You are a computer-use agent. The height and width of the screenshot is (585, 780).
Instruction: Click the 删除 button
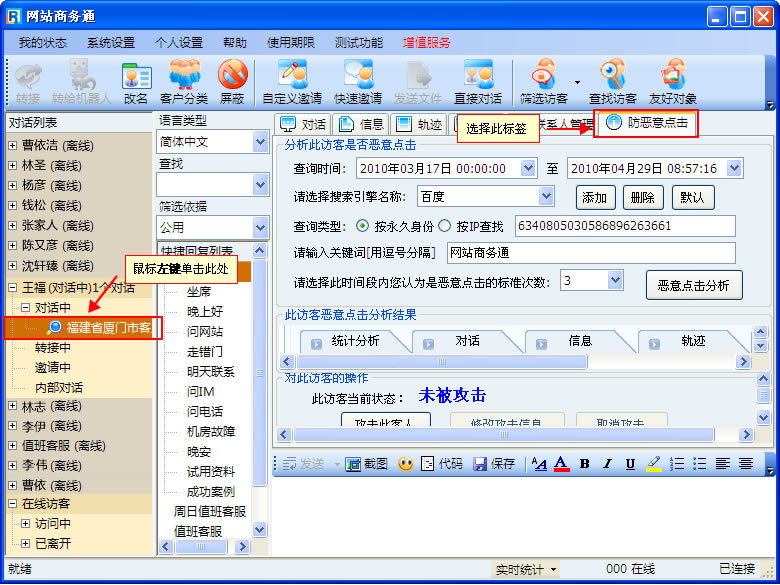[643, 197]
